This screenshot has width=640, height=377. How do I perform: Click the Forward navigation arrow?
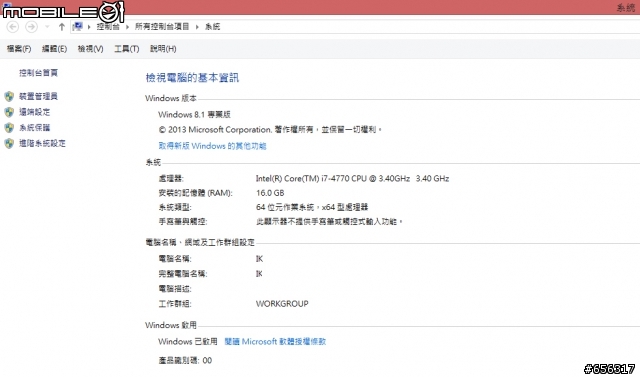(x=31, y=27)
